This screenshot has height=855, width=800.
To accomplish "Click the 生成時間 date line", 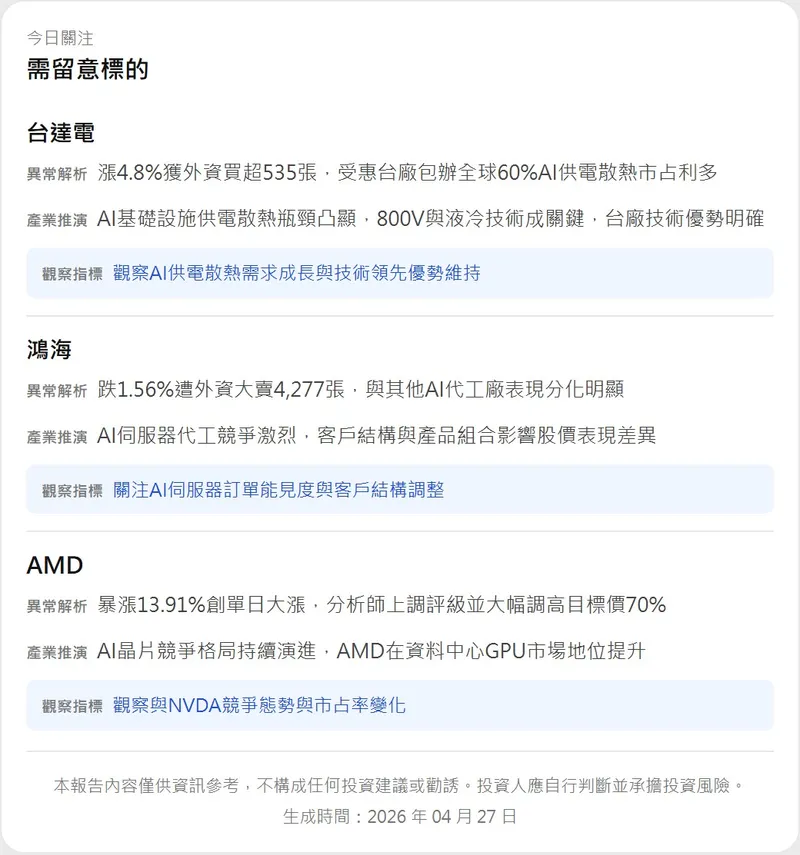I will [x=400, y=816].
